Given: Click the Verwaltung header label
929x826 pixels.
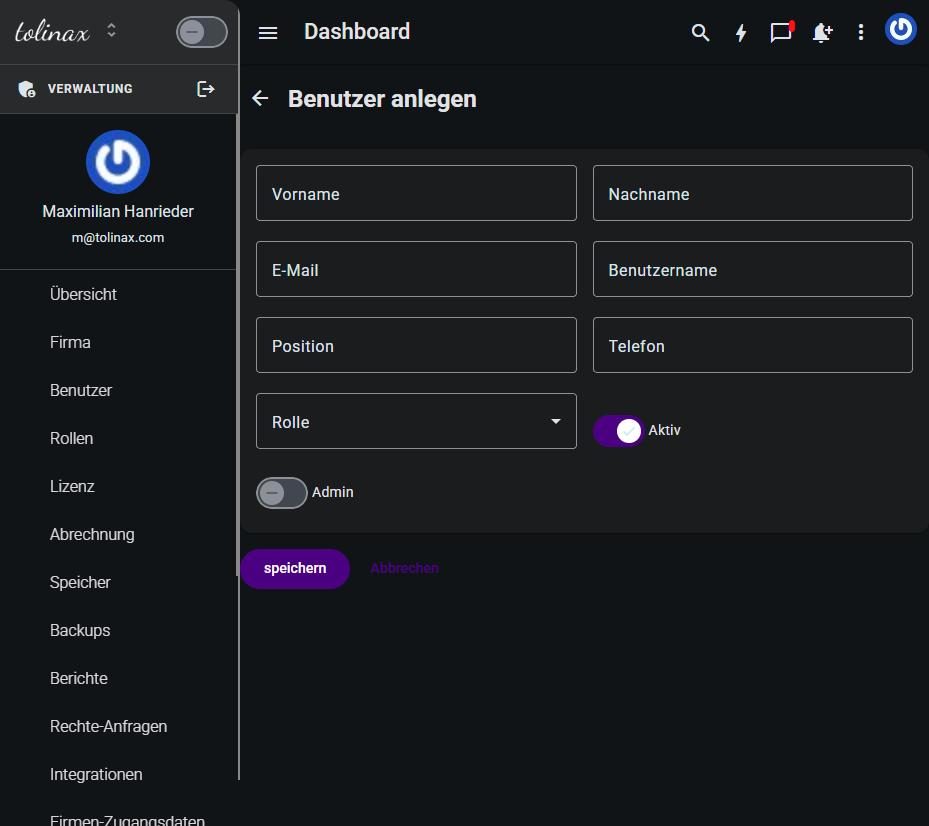Looking at the screenshot, I should pos(90,89).
